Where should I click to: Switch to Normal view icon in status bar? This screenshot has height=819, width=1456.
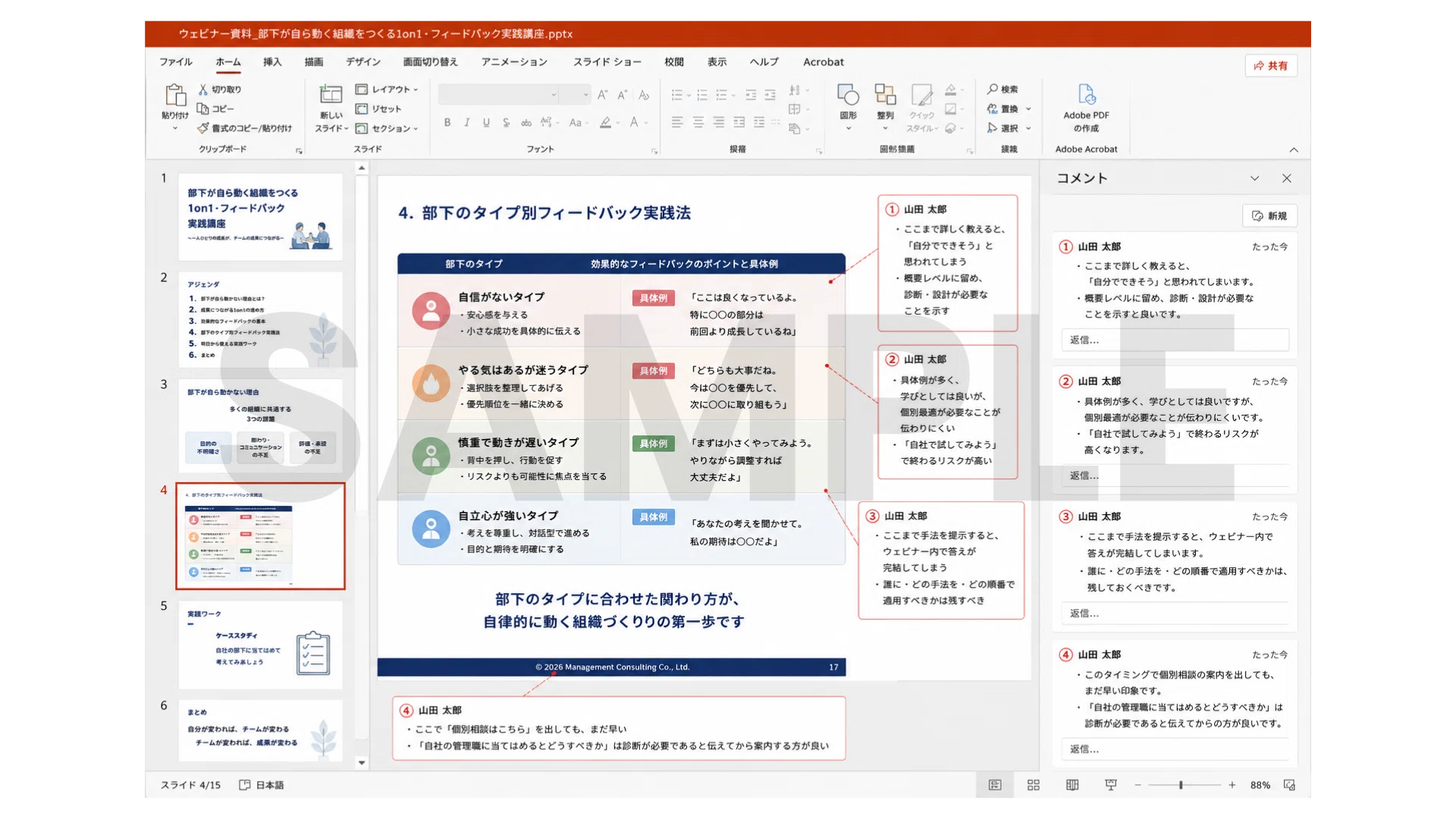pyautogui.click(x=995, y=785)
